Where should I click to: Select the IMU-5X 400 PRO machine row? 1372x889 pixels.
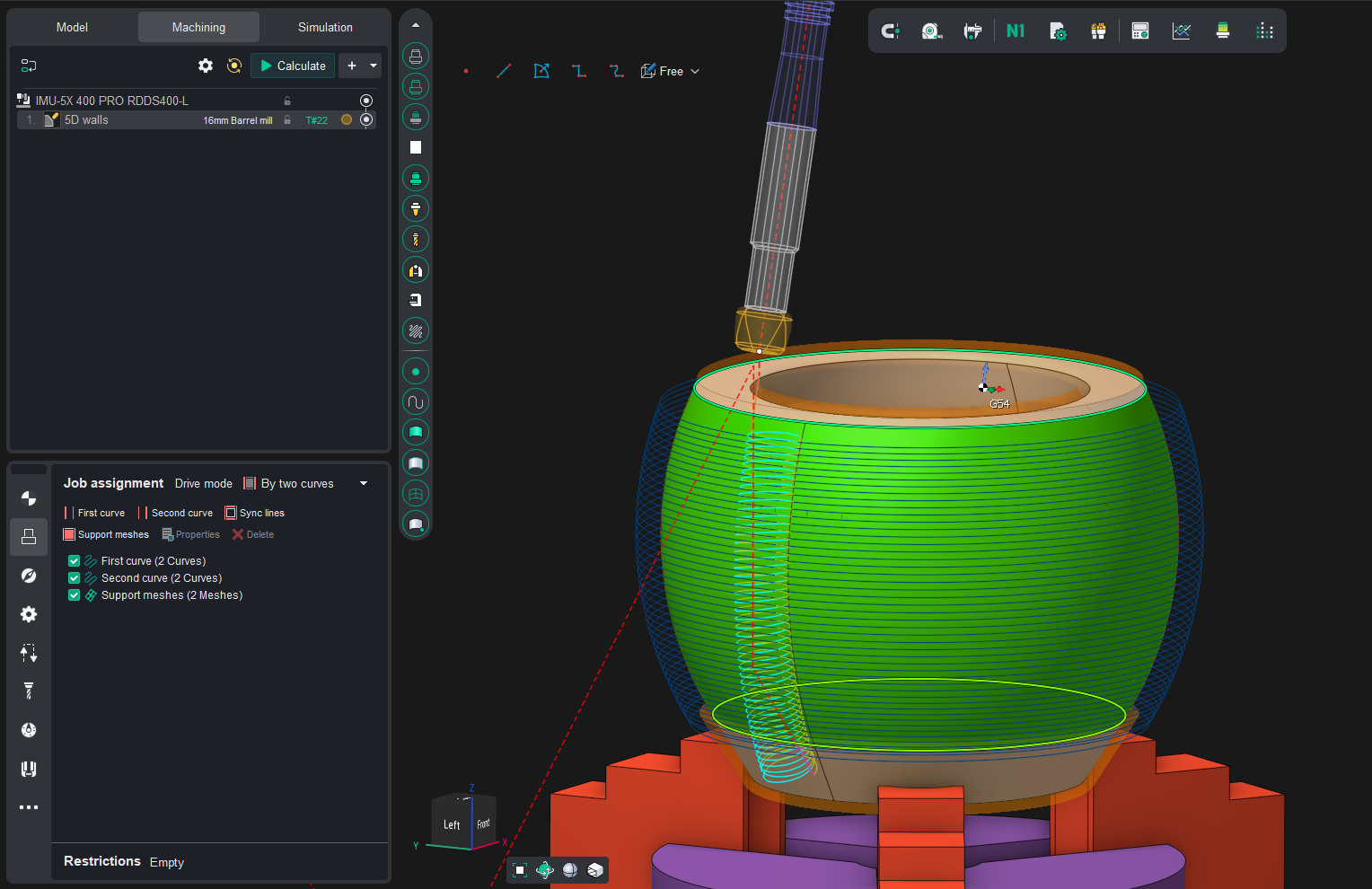(x=195, y=101)
